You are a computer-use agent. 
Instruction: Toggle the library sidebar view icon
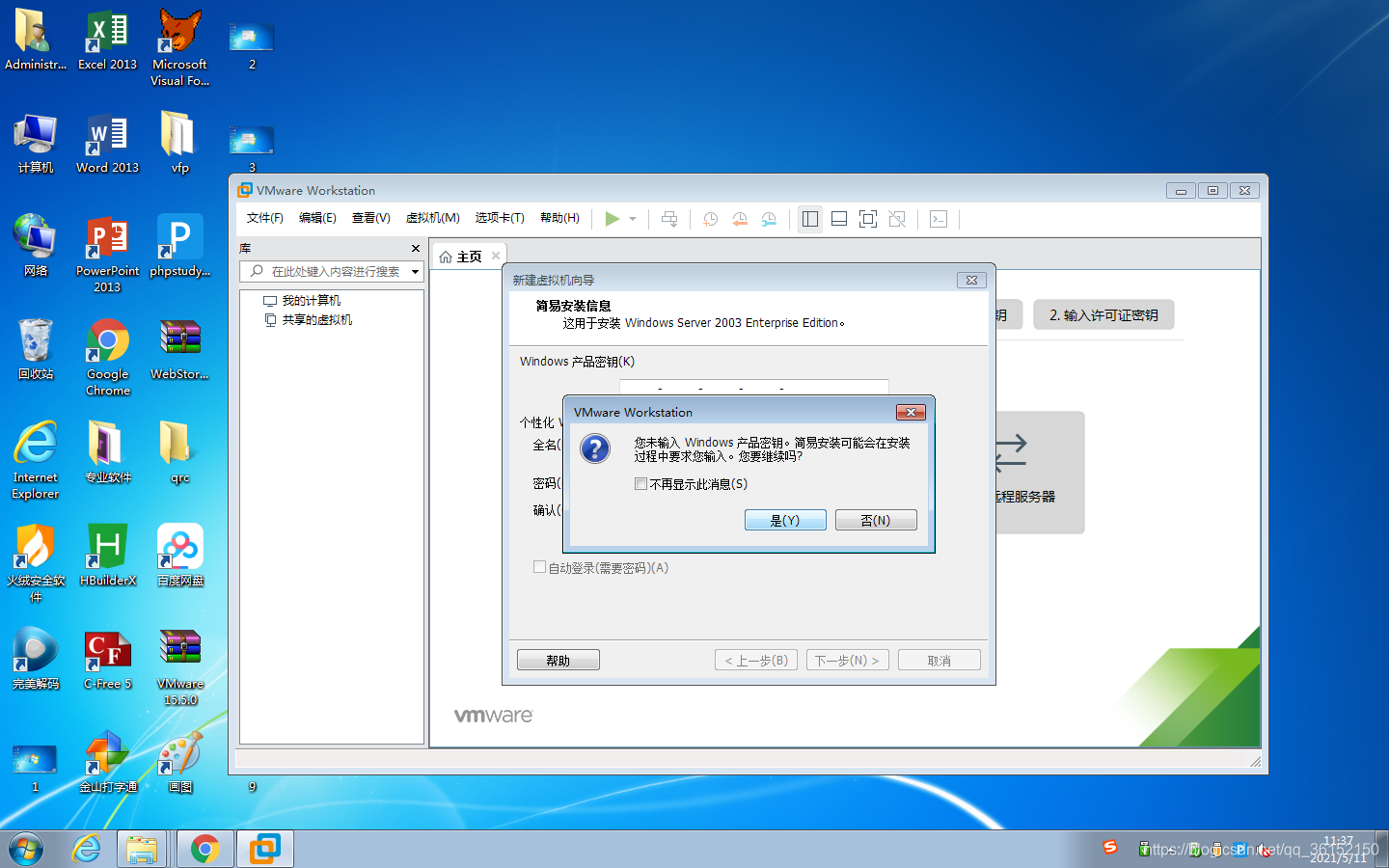810,219
